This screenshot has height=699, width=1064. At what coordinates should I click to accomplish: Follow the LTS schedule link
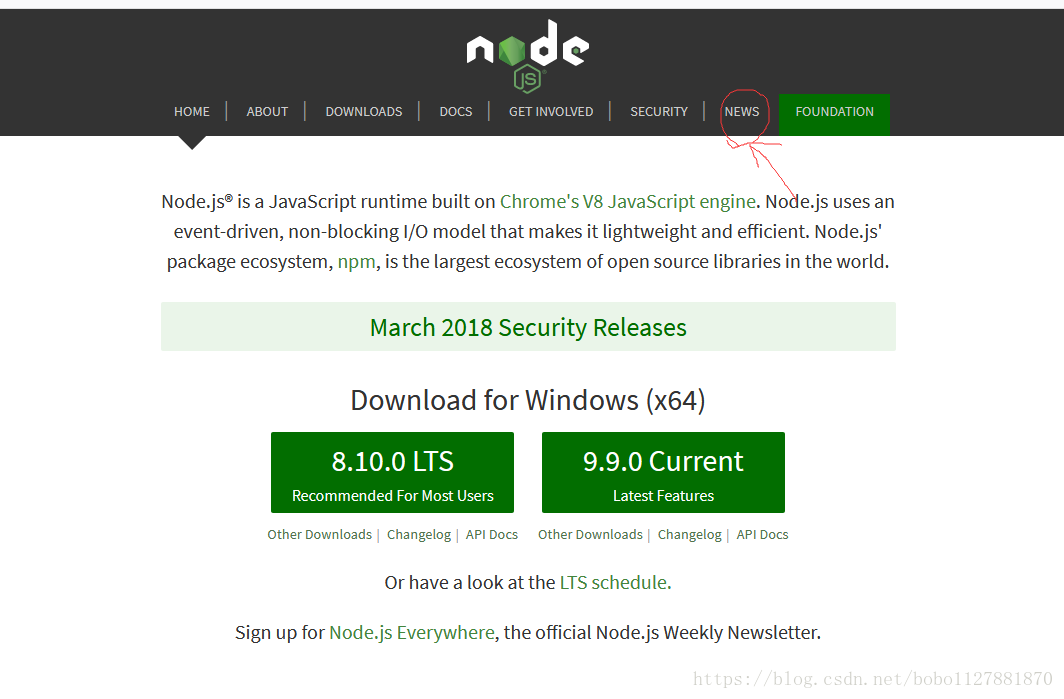pos(615,583)
